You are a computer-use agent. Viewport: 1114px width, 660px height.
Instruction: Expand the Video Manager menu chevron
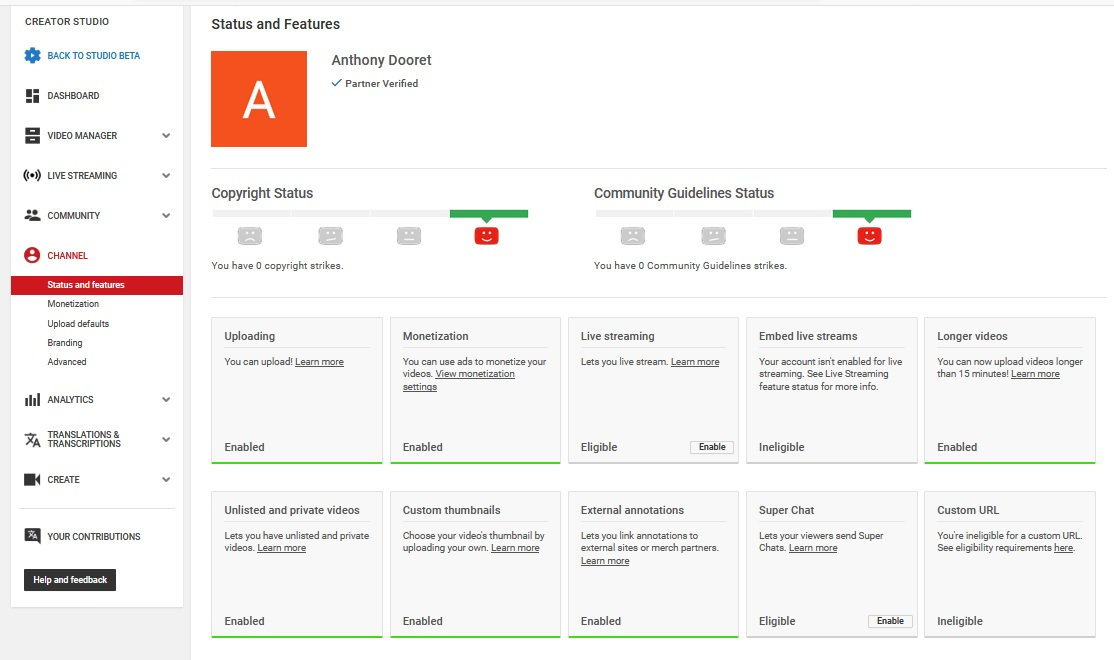166,136
